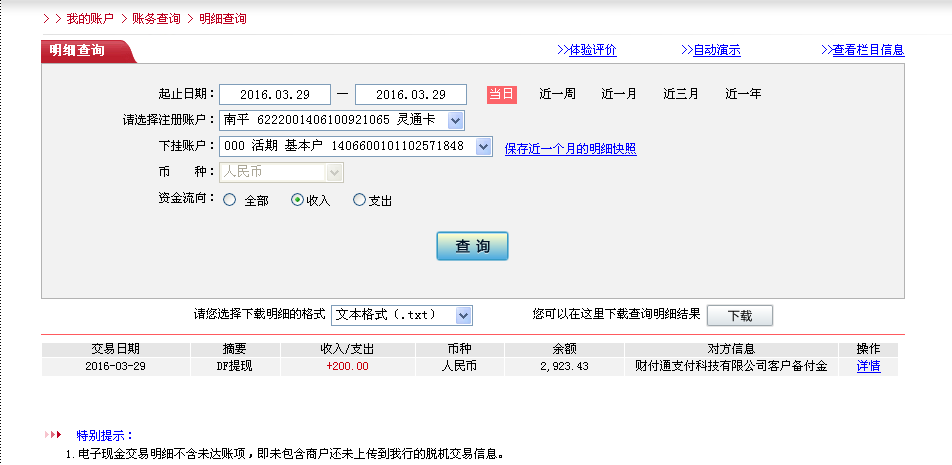Select the 收入 radio button
This screenshot has width=952, height=465.
coord(297,200)
